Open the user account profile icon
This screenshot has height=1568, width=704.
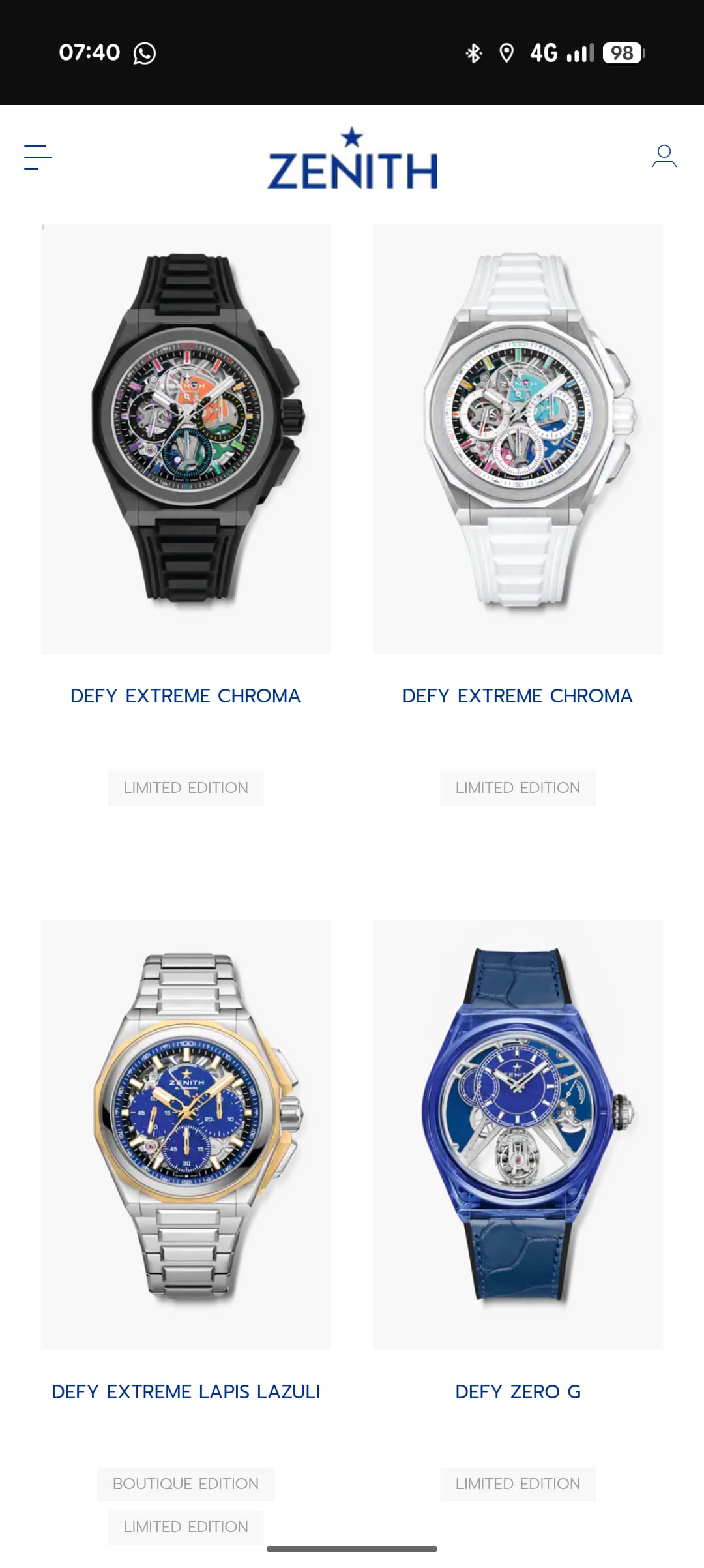pyautogui.click(x=664, y=157)
